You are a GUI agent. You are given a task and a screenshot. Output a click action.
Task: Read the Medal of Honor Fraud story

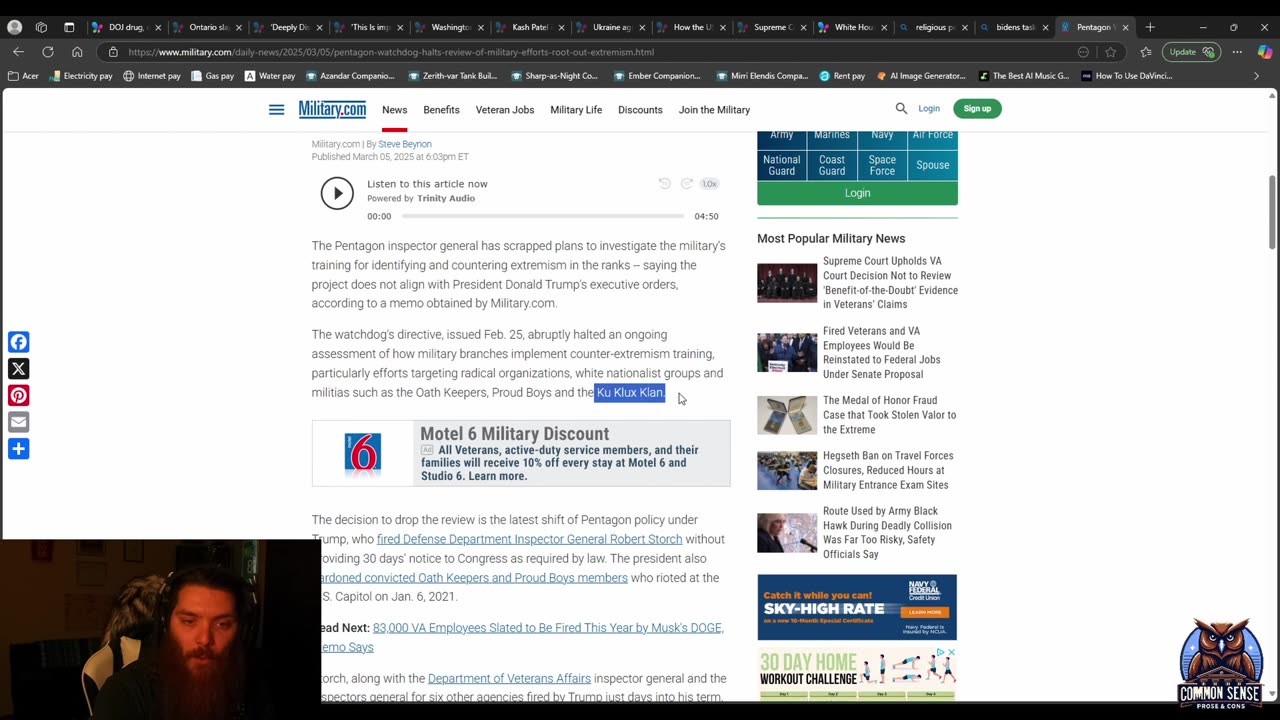[889, 415]
